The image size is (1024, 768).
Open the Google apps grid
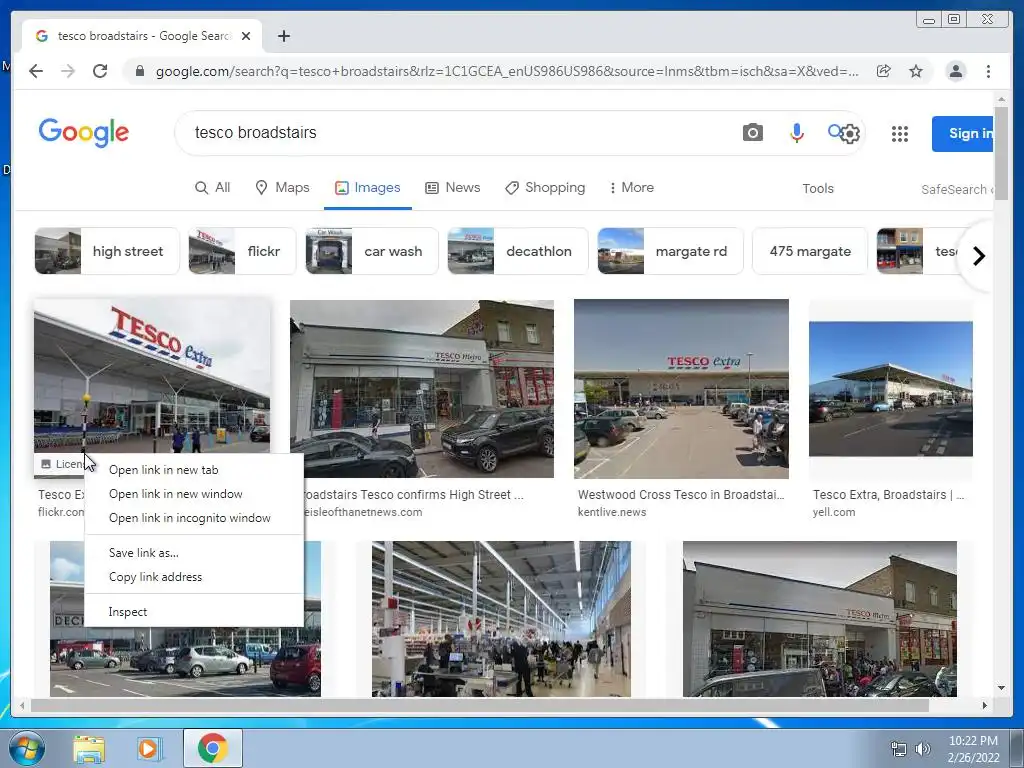(x=900, y=134)
